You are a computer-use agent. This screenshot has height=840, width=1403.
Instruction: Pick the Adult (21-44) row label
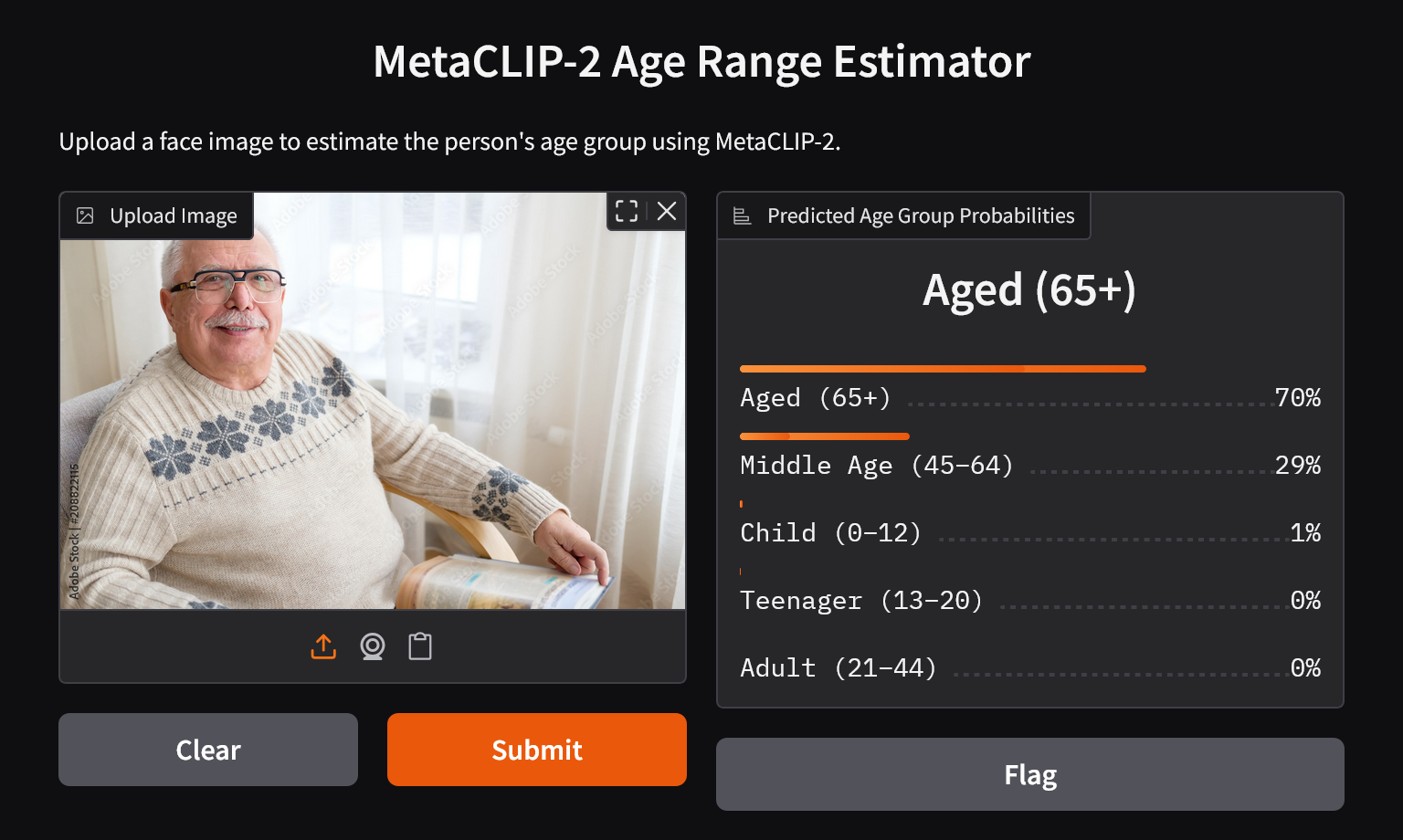coord(838,668)
